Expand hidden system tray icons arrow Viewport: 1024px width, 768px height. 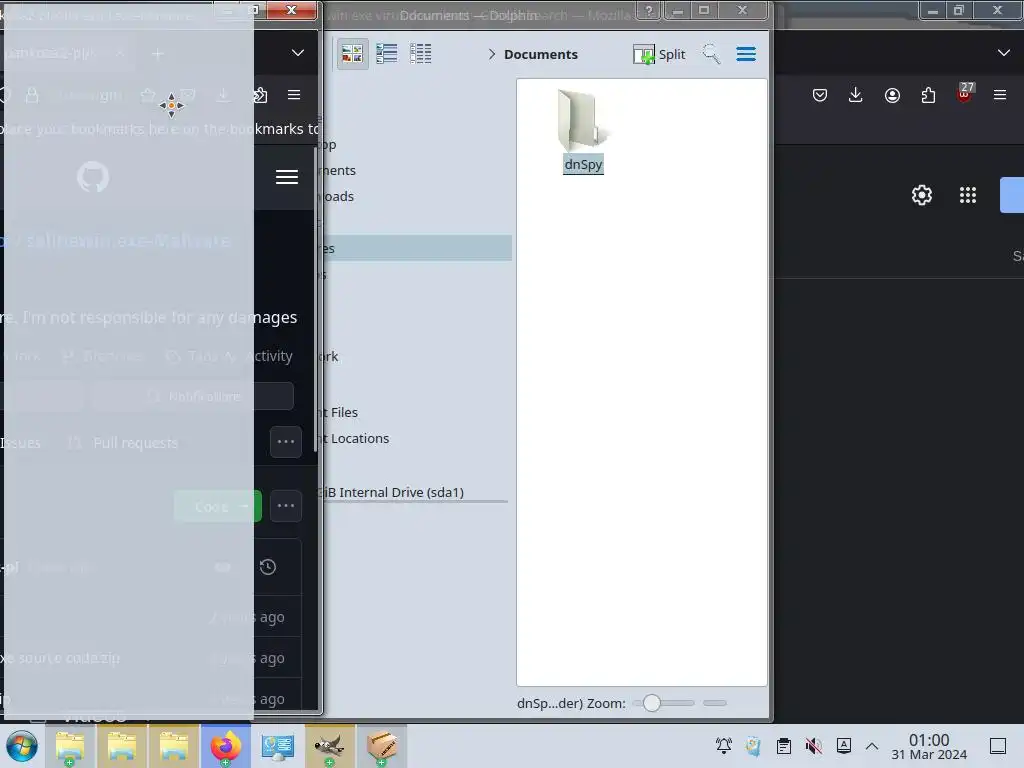click(872, 746)
